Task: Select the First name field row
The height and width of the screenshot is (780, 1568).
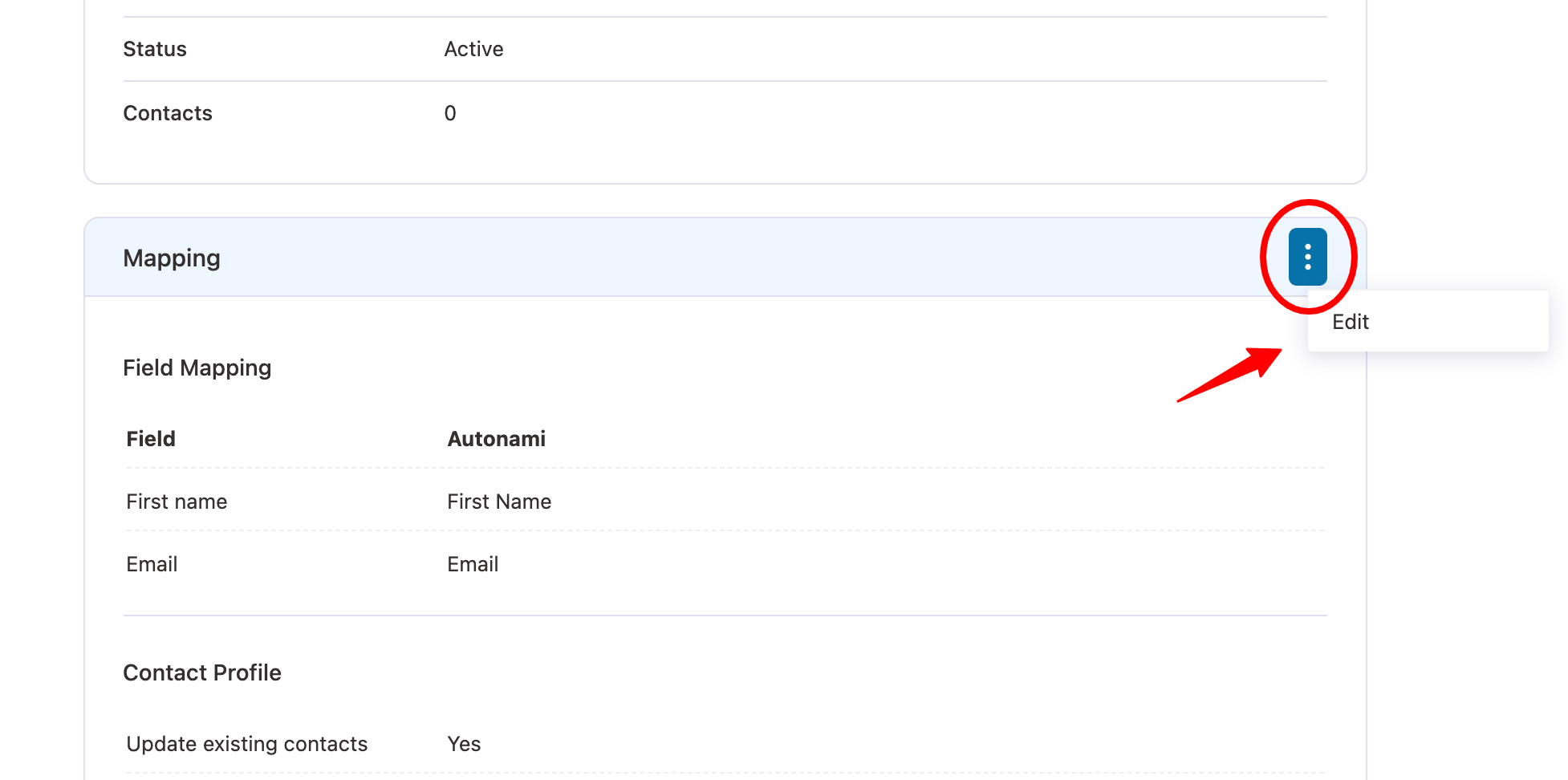Action: click(x=177, y=501)
